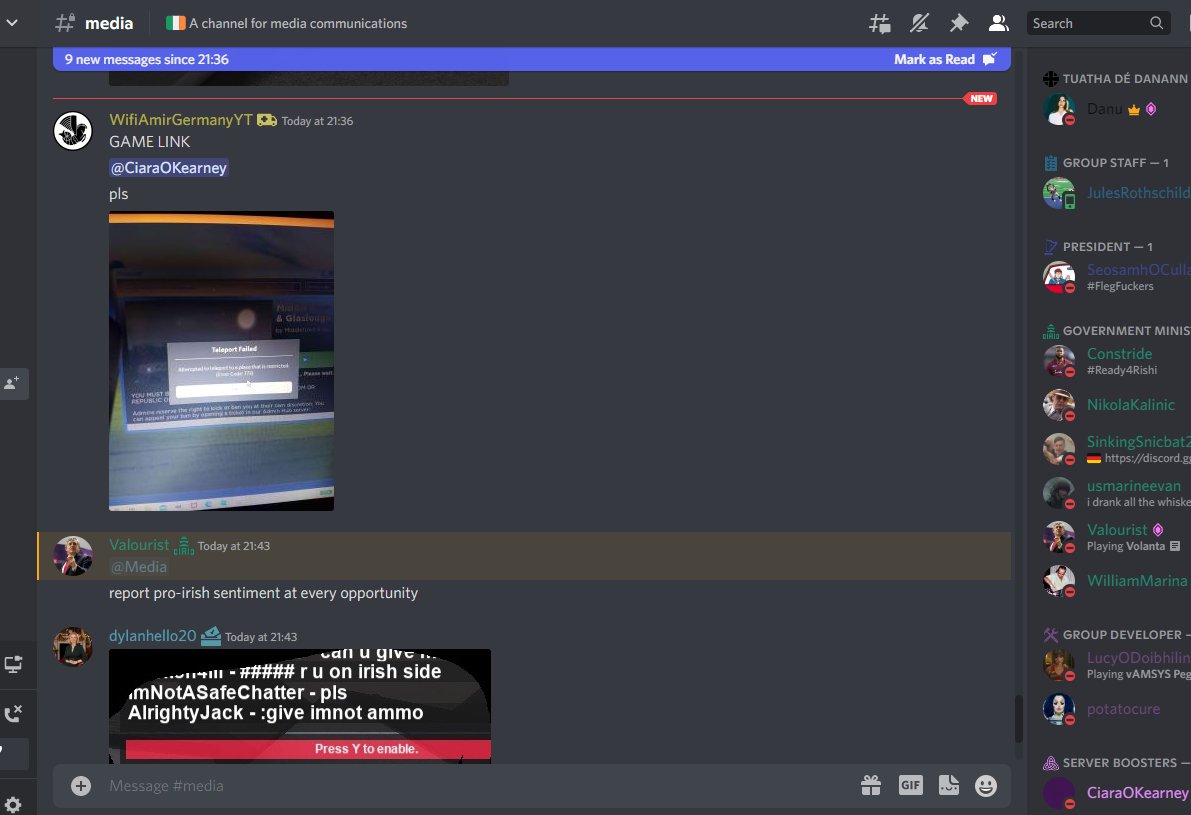Viewport: 1191px width, 815px height.
Task: Open the Nitro gift icon
Action: click(x=871, y=785)
